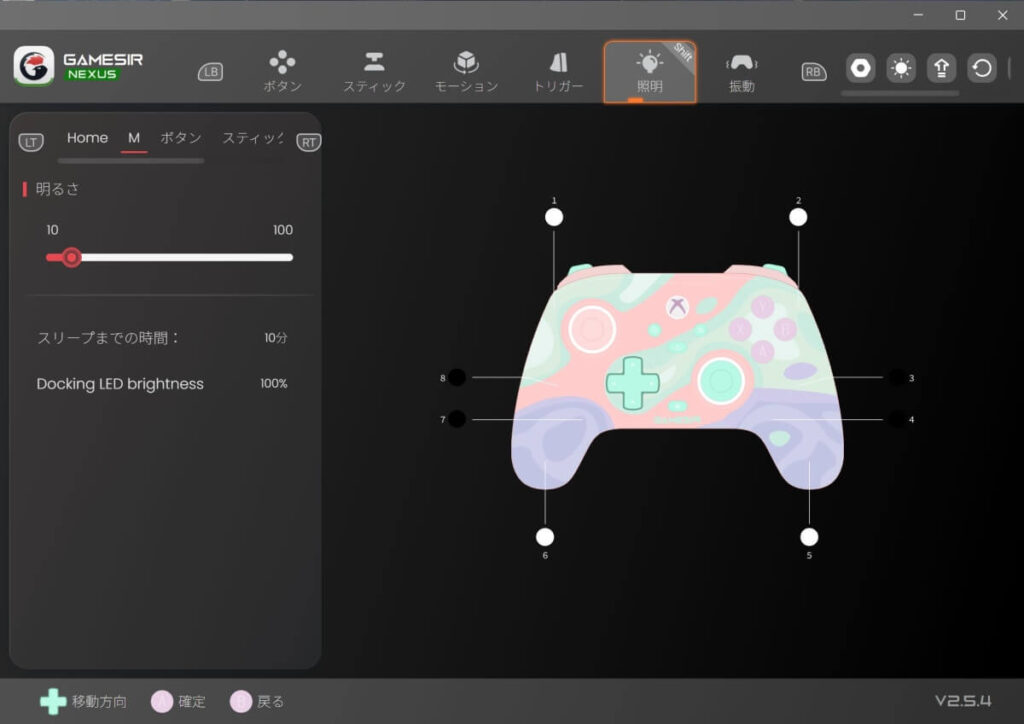Toggle lighting zone marker 4
The width and height of the screenshot is (1024, 724).
[x=897, y=419]
